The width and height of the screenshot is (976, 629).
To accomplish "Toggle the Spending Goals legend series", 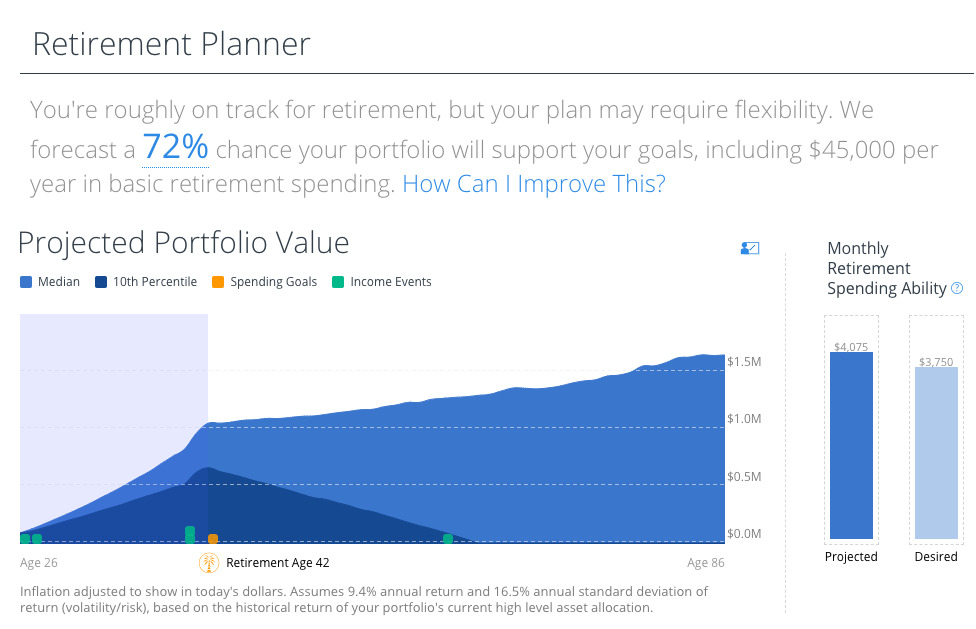I will coord(265,282).
